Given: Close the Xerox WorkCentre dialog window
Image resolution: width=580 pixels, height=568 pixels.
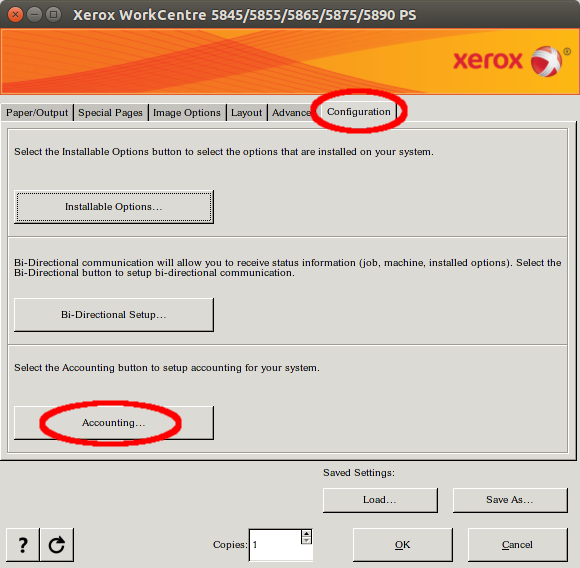Looking at the screenshot, I should (15, 15).
